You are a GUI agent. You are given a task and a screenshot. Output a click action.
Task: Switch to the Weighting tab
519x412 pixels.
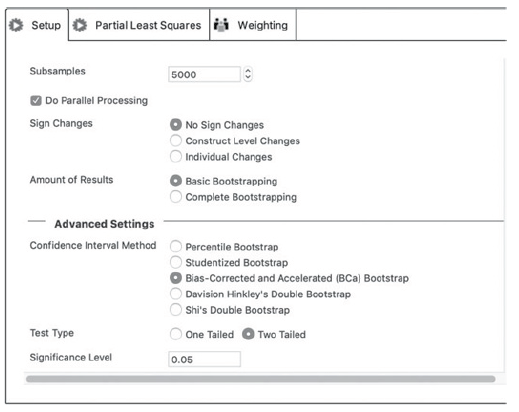coord(253,25)
